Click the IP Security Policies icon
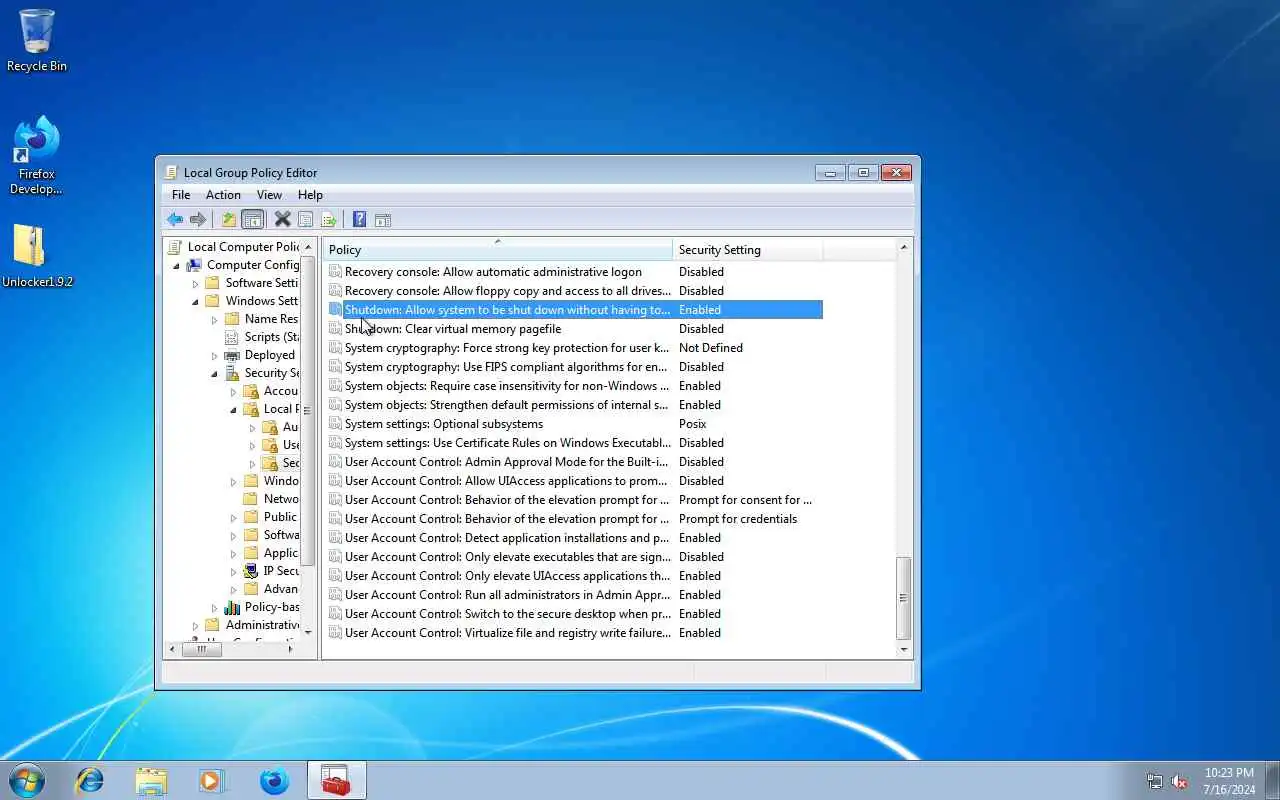 [x=251, y=571]
